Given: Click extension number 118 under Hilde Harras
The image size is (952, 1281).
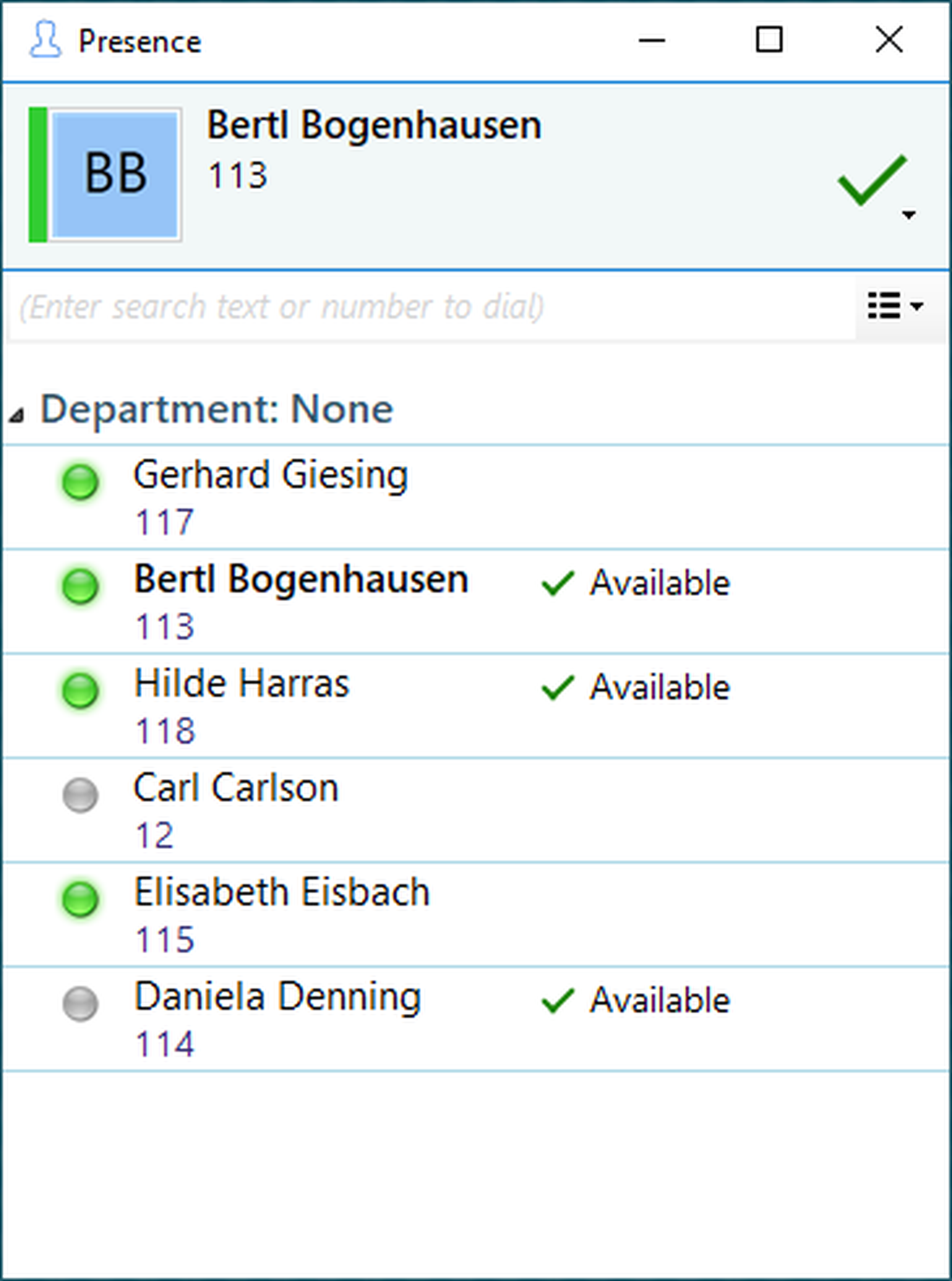Looking at the screenshot, I should pos(165,731).
